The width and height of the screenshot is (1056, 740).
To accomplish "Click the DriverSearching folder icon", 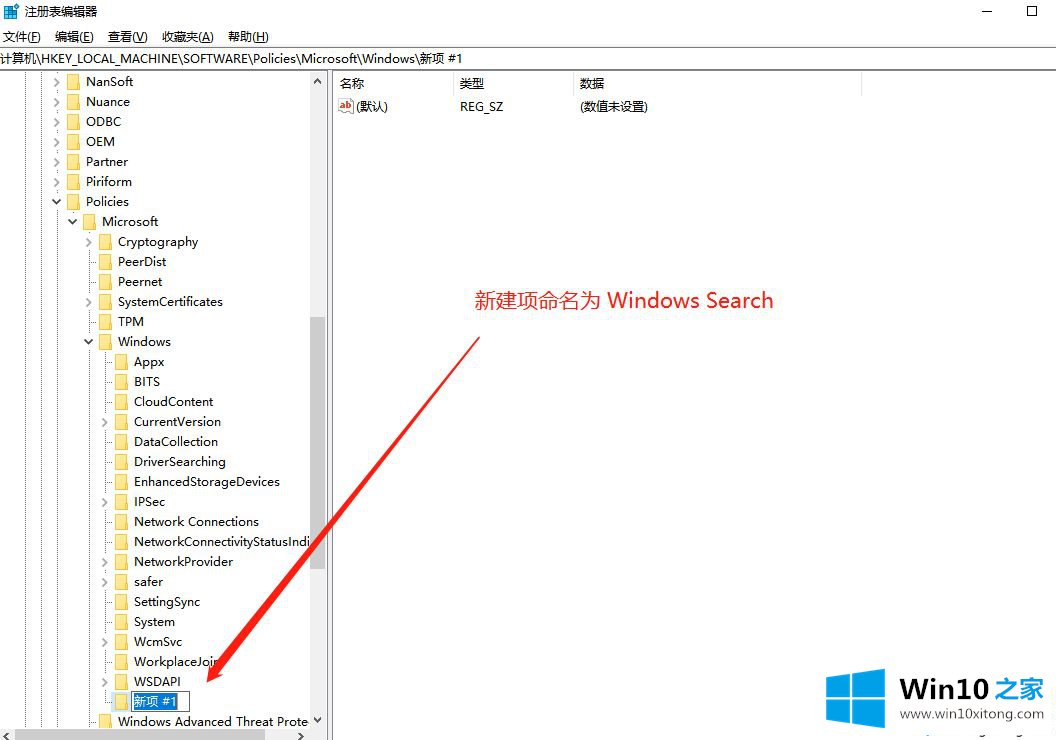I will (121, 462).
